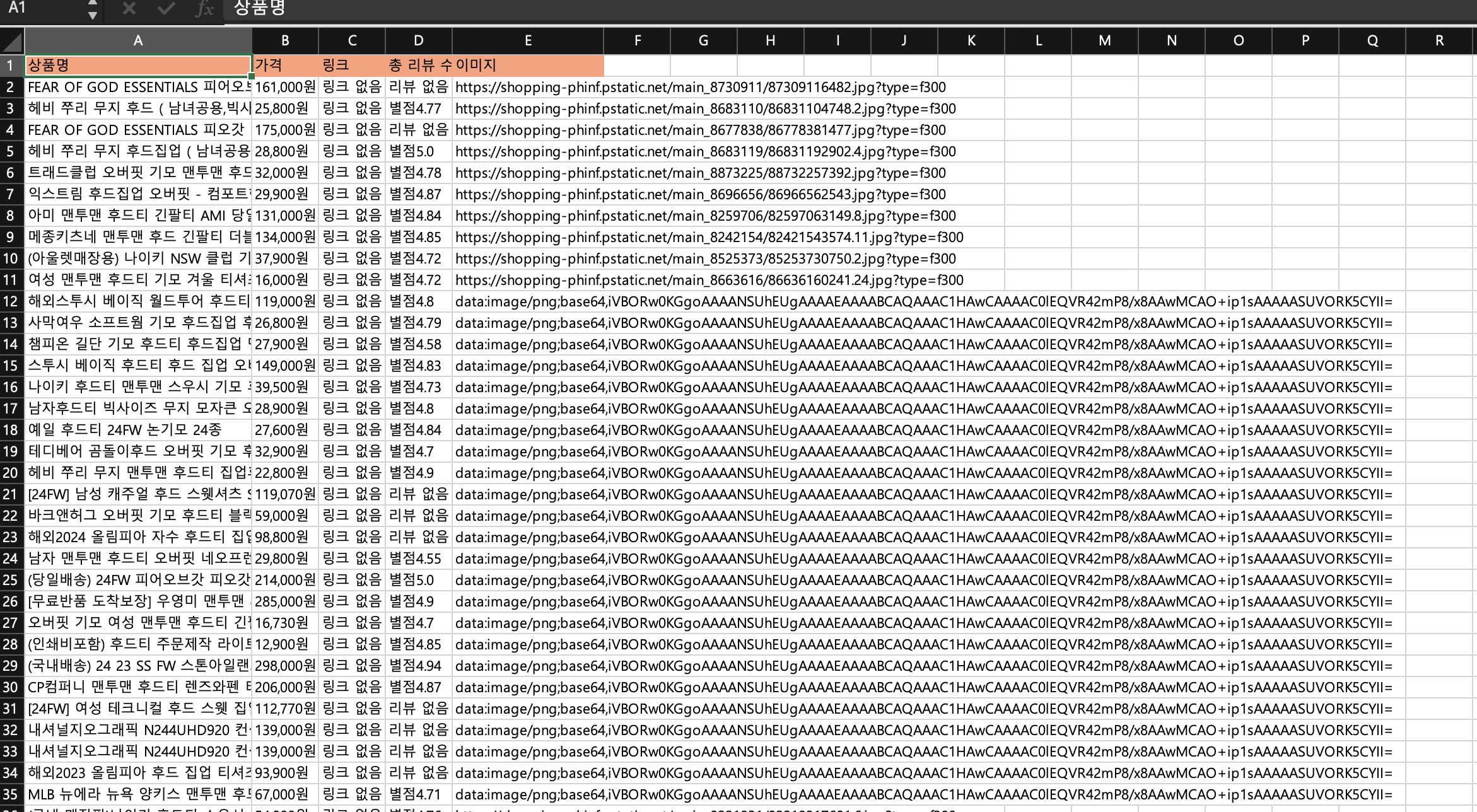Click the select-all corner triangle of the sheet
The height and width of the screenshot is (812, 1477).
coord(12,41)
